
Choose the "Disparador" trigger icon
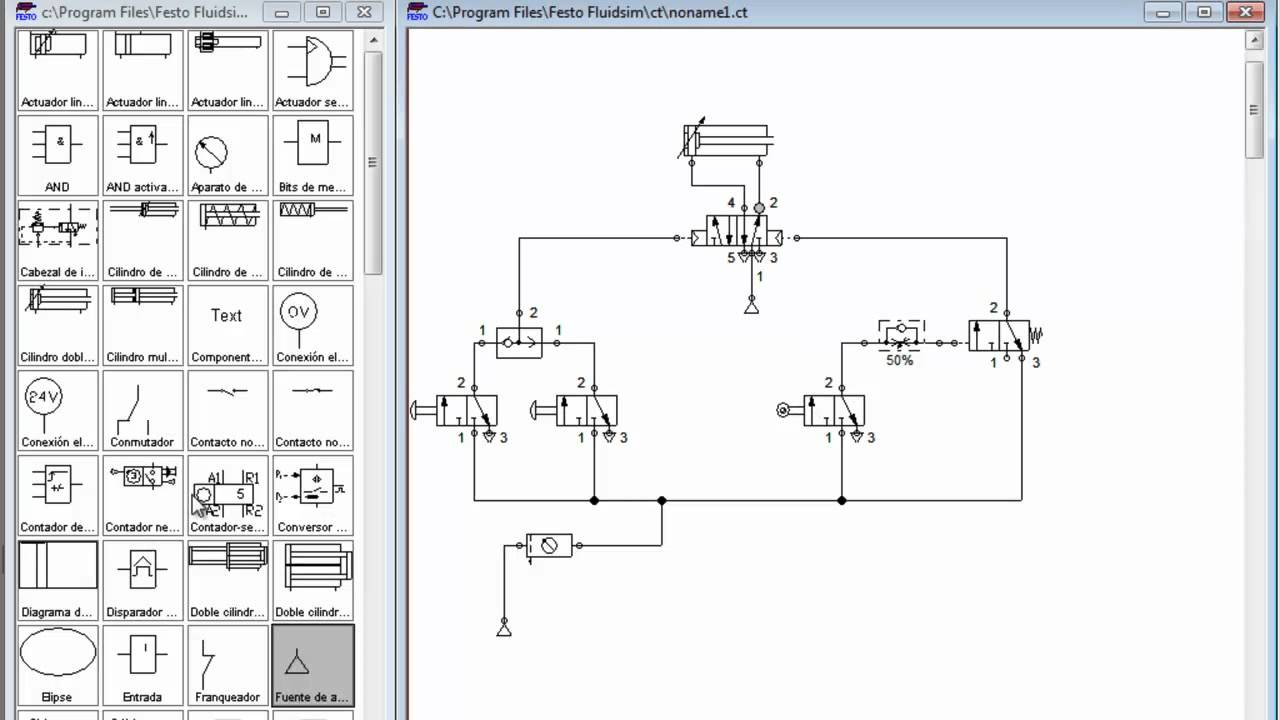(x=142, y=580)
